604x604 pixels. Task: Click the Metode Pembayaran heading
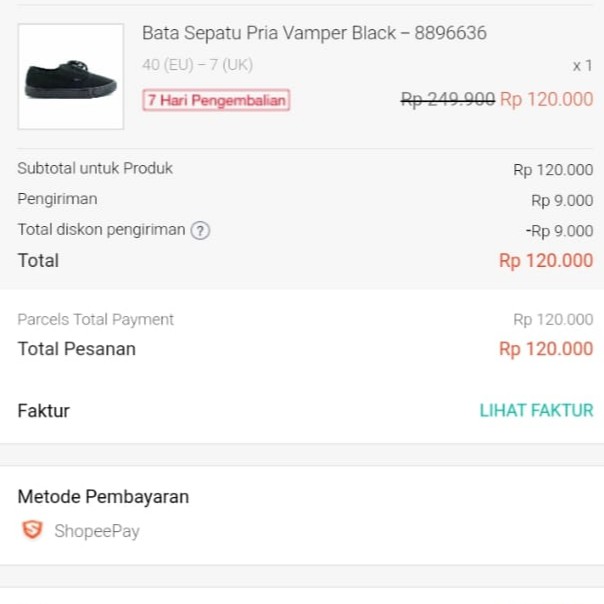(103, 496)
